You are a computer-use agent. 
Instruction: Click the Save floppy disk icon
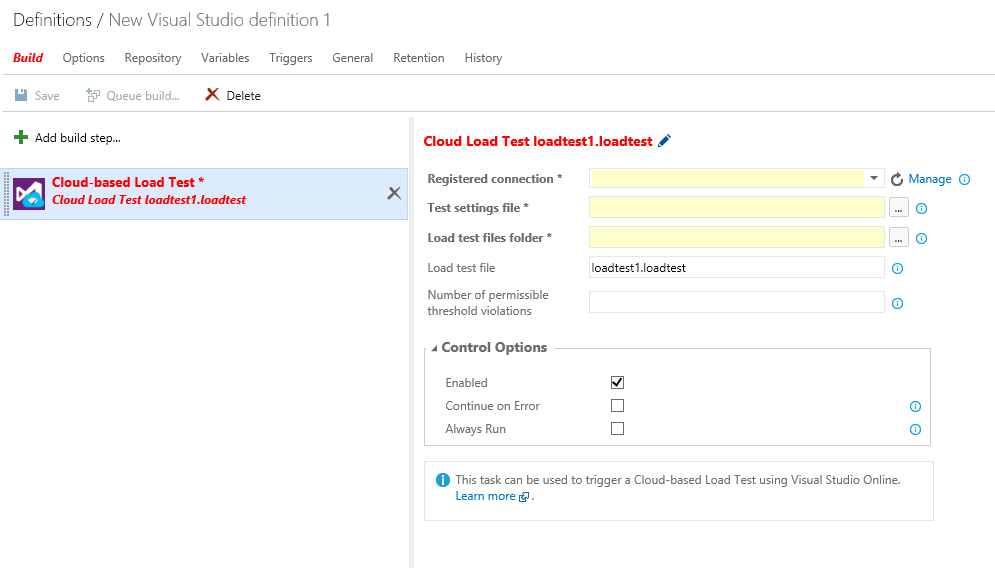(x=21, y=95)
